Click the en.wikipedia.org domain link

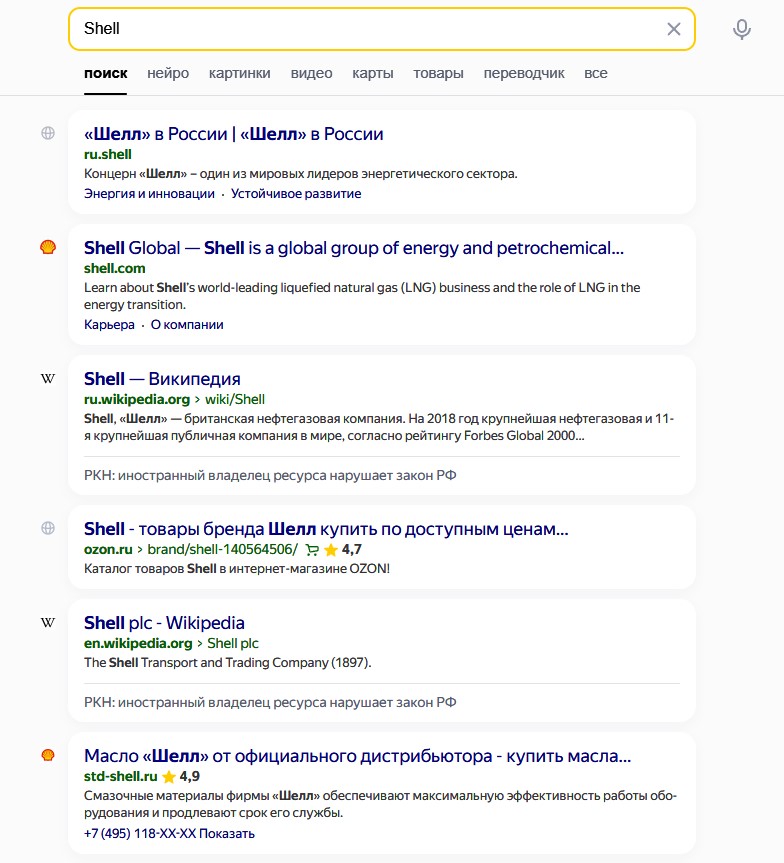[138, 643]
